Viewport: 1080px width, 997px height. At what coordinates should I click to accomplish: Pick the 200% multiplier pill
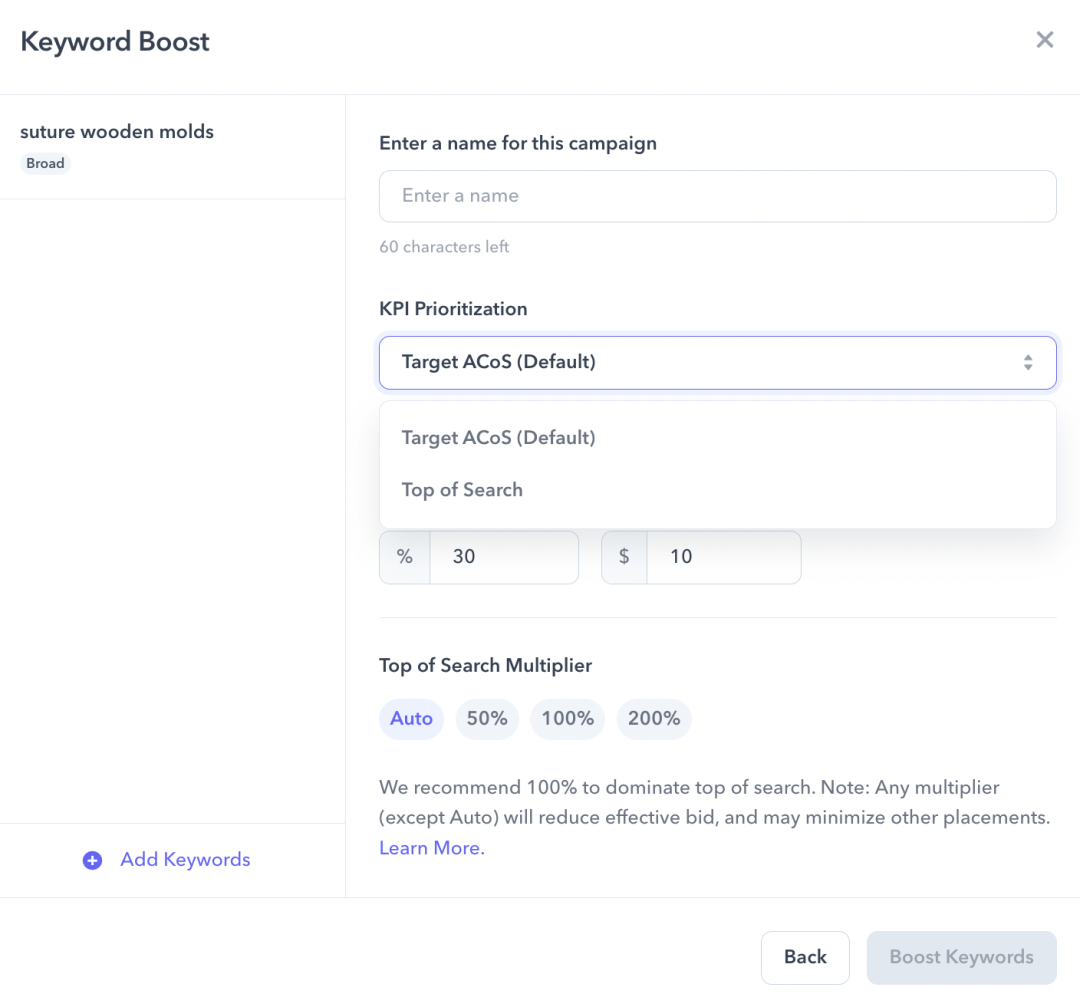click(654, 719)
